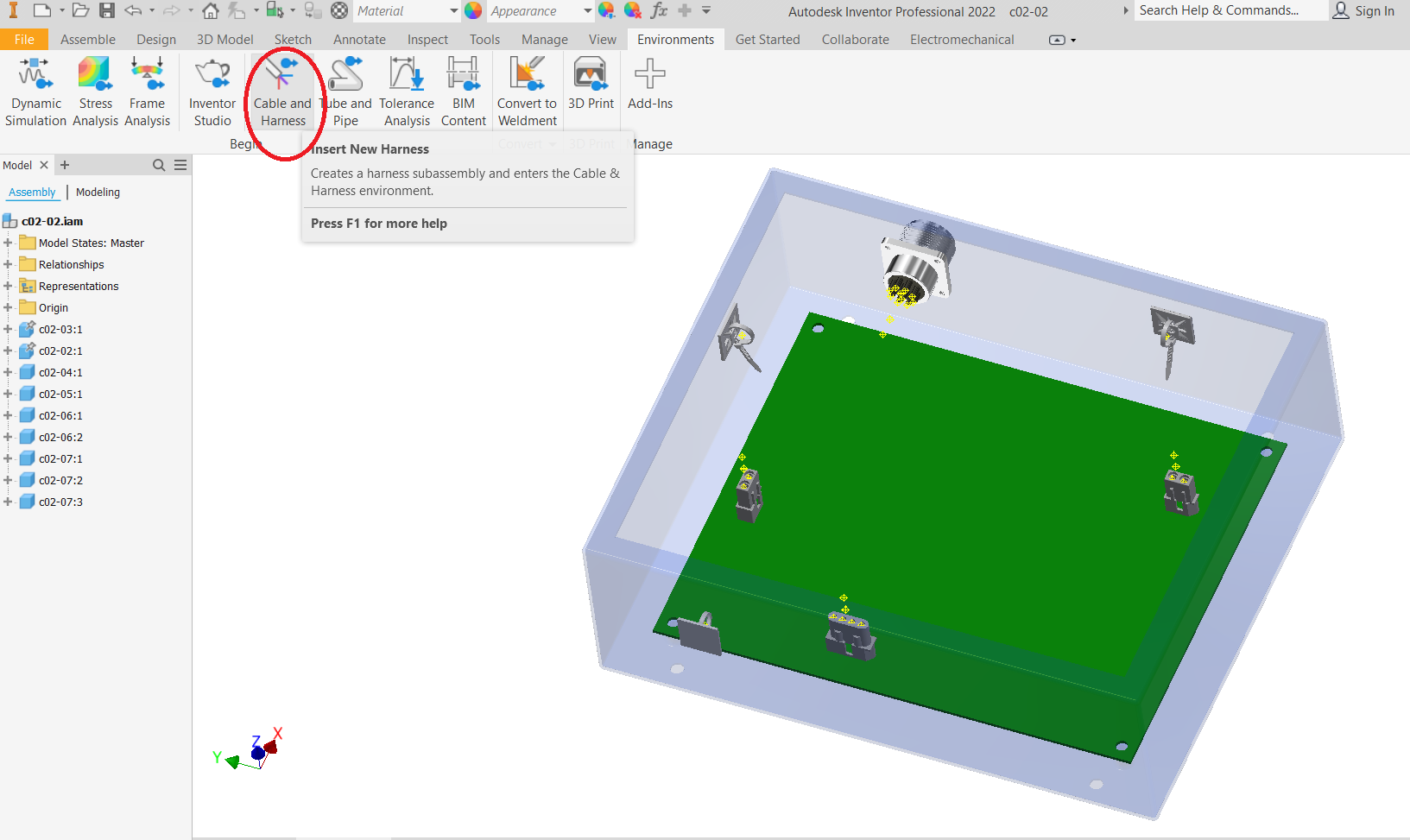Click Convert to Weldment
This screenshot has width=1410, height=840.
click(527, 91)
